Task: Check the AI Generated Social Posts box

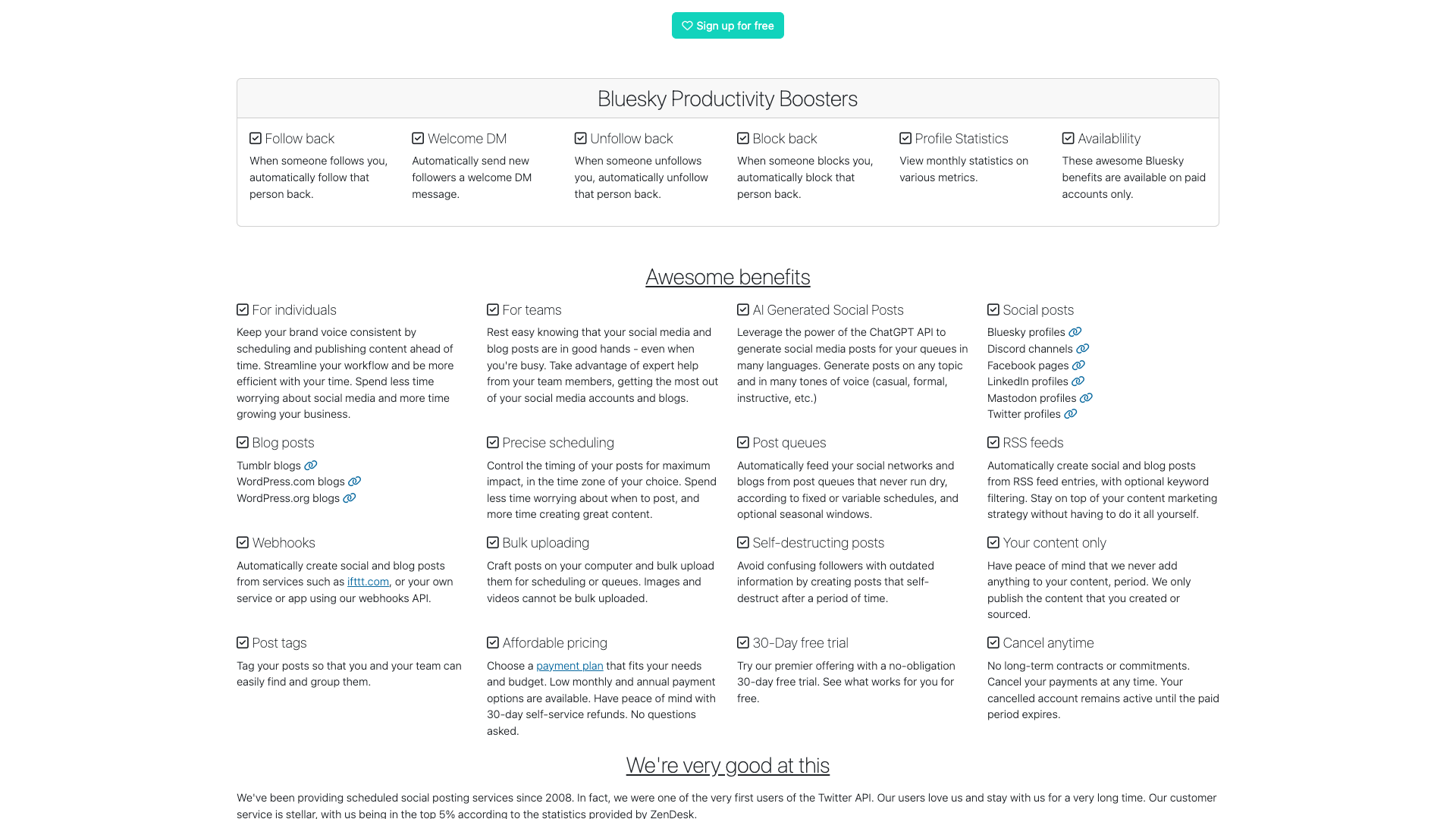Action: coord(742,309)
